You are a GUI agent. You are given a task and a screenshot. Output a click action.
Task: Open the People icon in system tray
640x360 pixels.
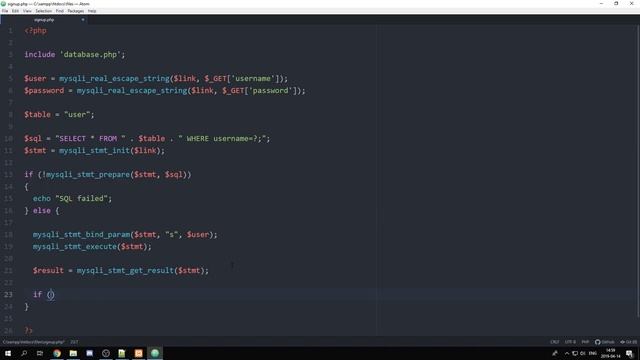coord(555,353)
